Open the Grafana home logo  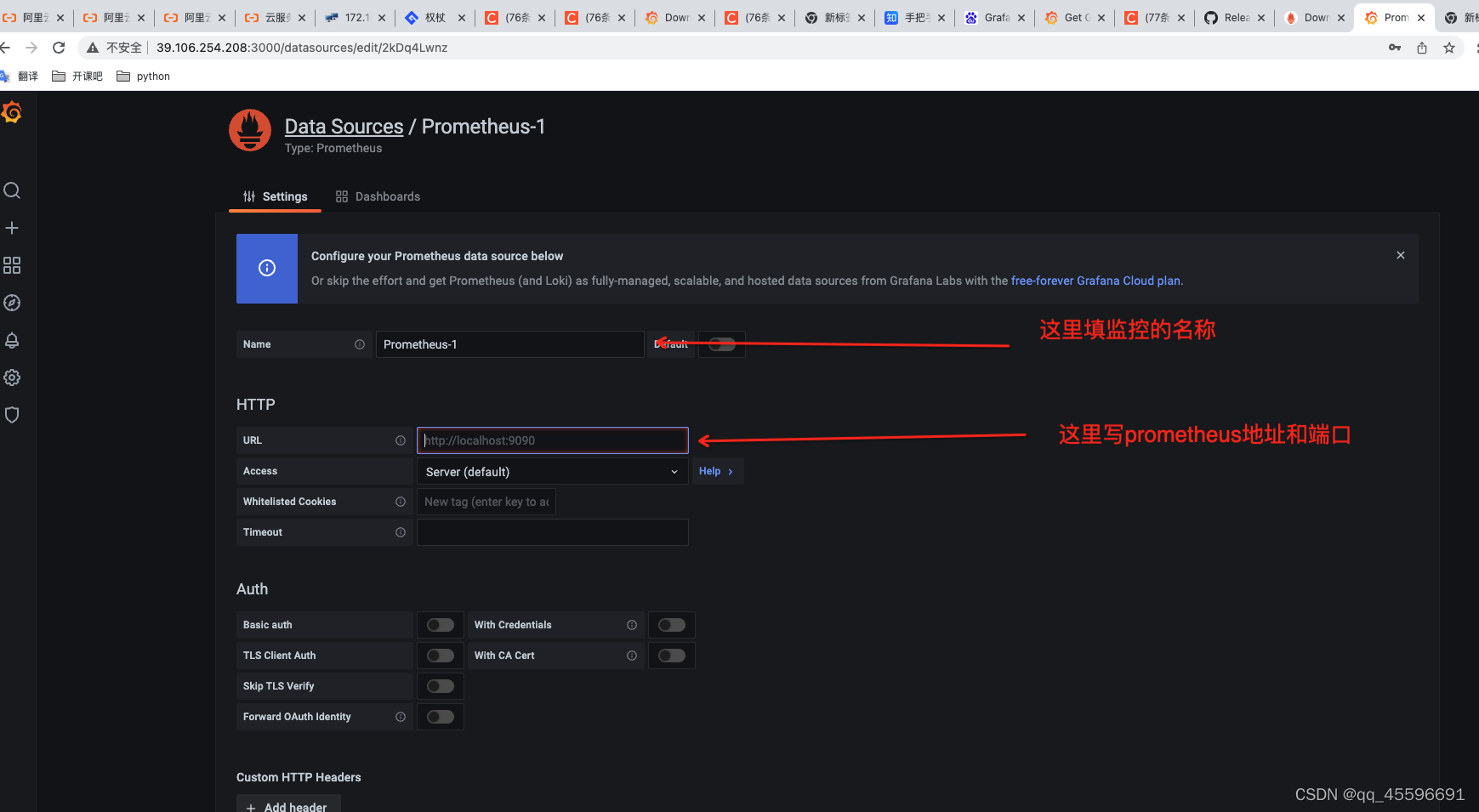(x=12, y=112)
